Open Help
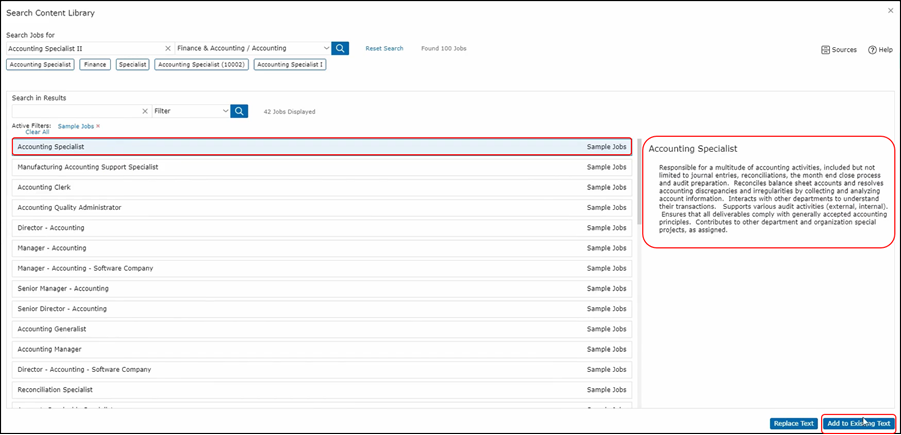 pyautogui.click(x=880, y=49)
